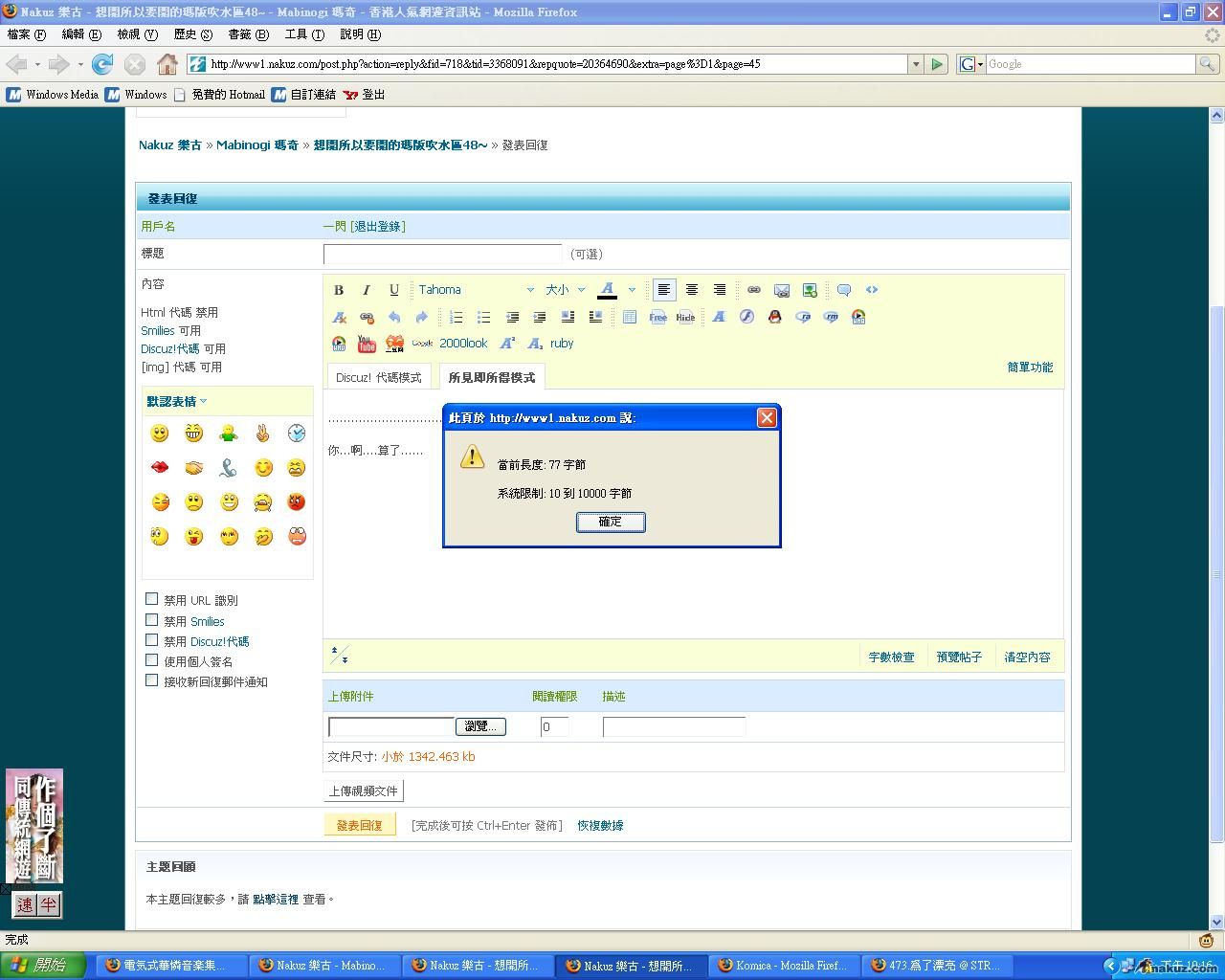Reload the page with the refresh button
Viewport: 1225px width, 980px height.
(x=102, y=64)
